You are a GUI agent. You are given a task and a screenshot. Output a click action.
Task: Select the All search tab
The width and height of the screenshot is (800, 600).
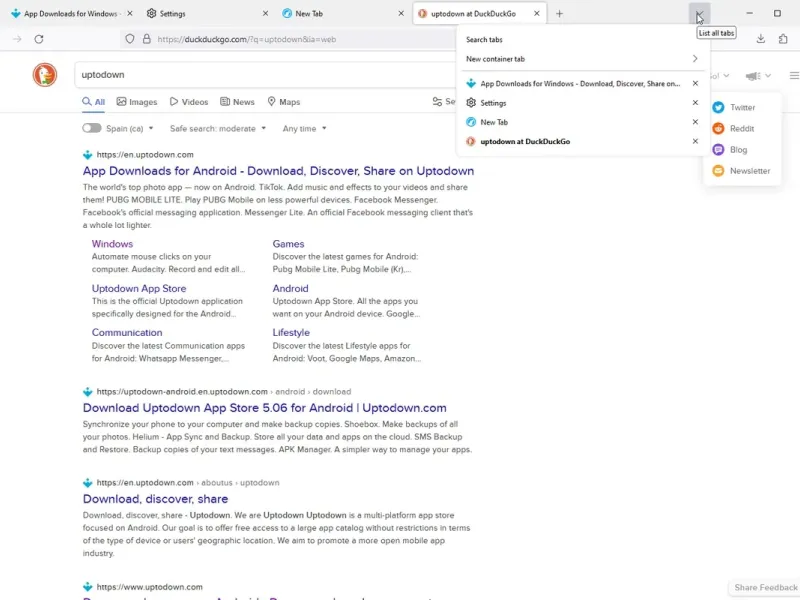(x=94, y=102)
